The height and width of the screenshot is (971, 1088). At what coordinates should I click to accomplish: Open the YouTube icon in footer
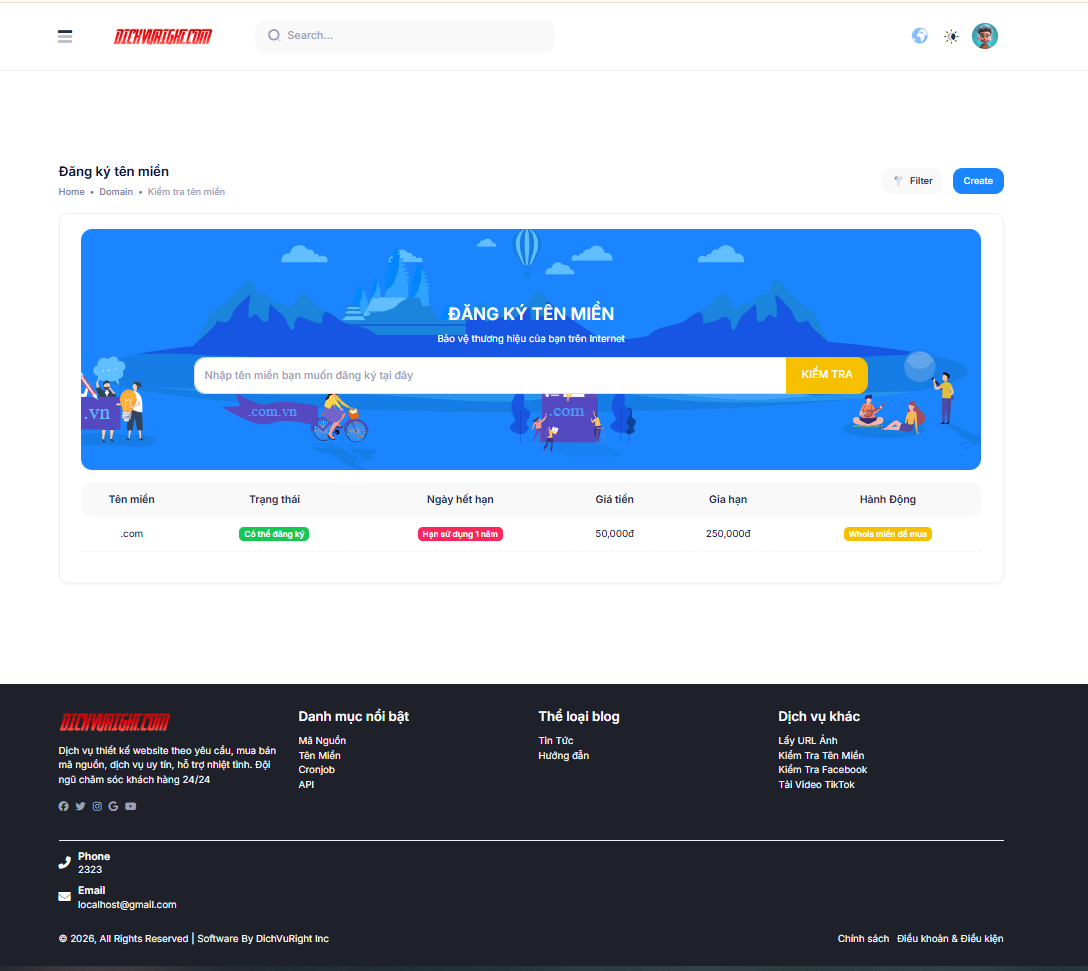click(x=131, y=806)
